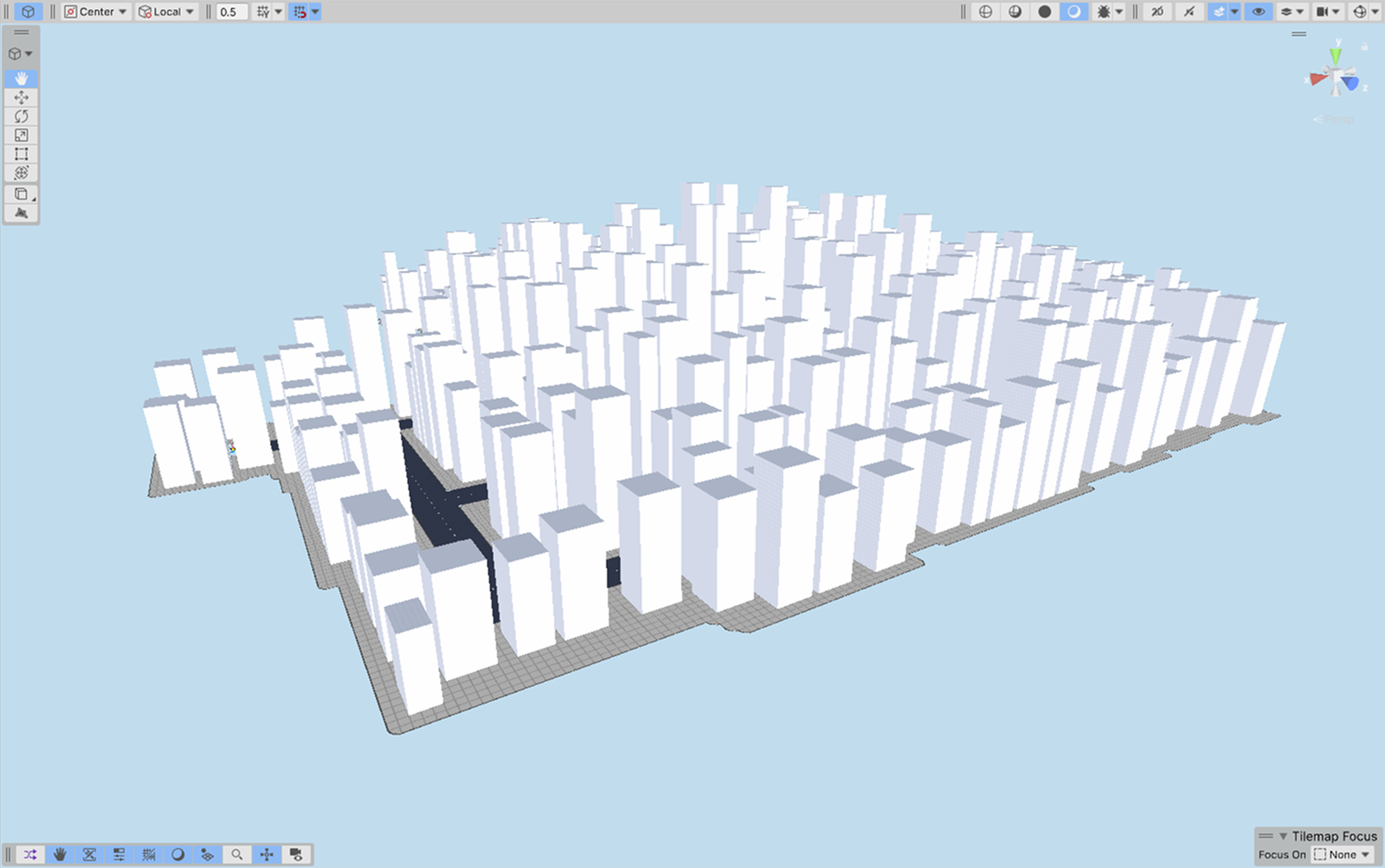Open the overlay menu at top left of viewport
1385x868 pixels.
coord(21,32)
